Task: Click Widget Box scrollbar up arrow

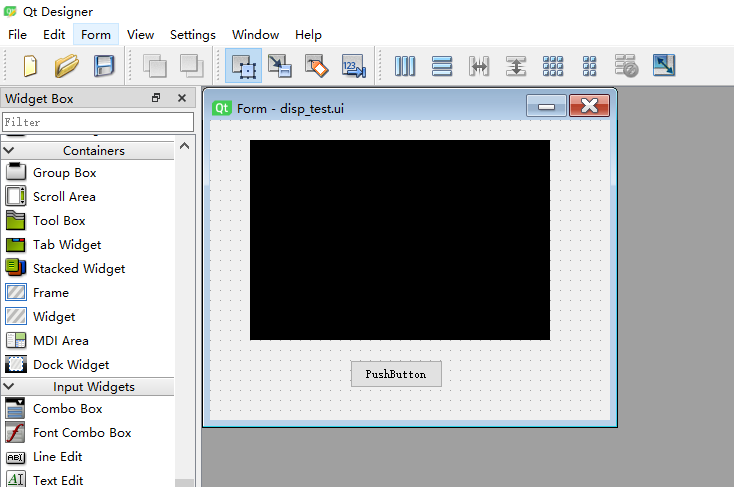Action: (185, 146)
